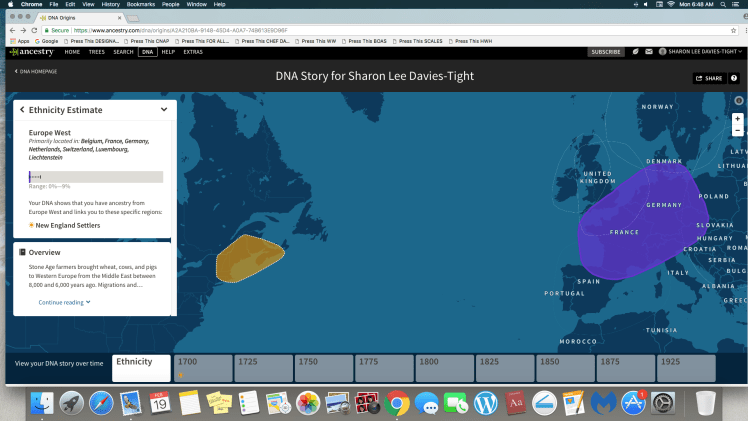Collapse the Ethnicity Estimate panel chevron
This screenshot has height=421, width=748.
(164, 109)
